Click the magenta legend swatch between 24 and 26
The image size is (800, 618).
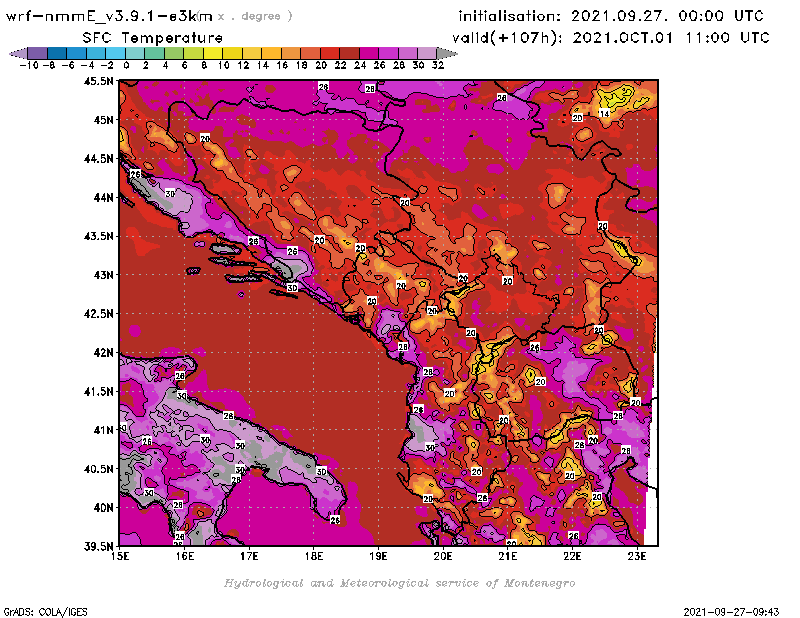click(x=368, y=53)
